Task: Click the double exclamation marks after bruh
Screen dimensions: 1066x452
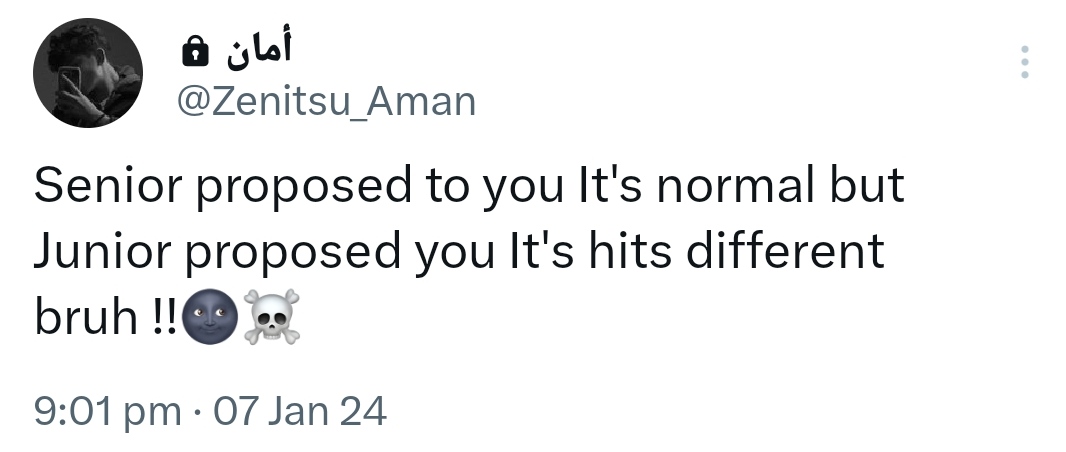Action: point(165,318)
